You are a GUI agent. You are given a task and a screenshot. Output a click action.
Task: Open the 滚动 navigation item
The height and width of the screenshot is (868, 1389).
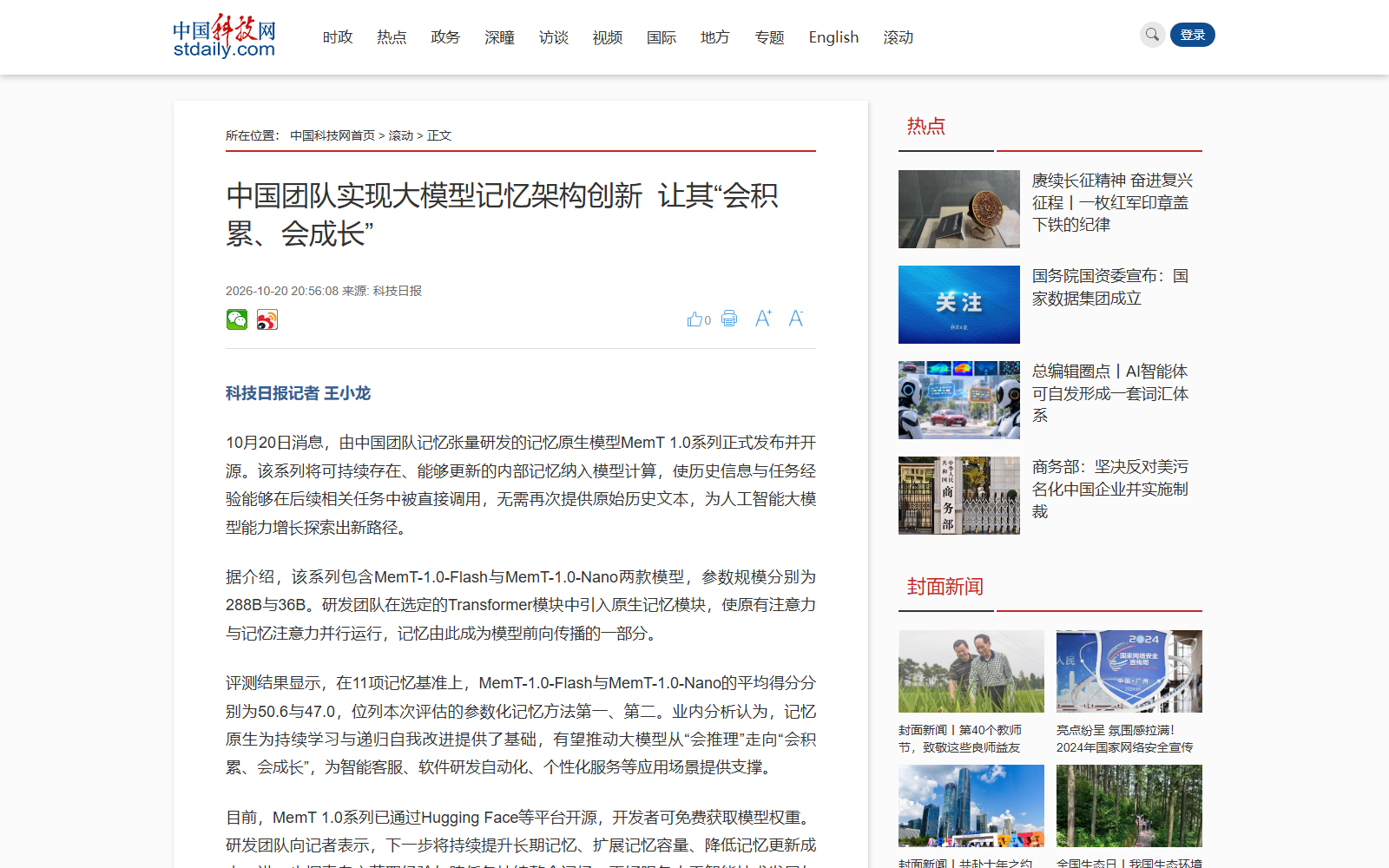pos(899,37)
